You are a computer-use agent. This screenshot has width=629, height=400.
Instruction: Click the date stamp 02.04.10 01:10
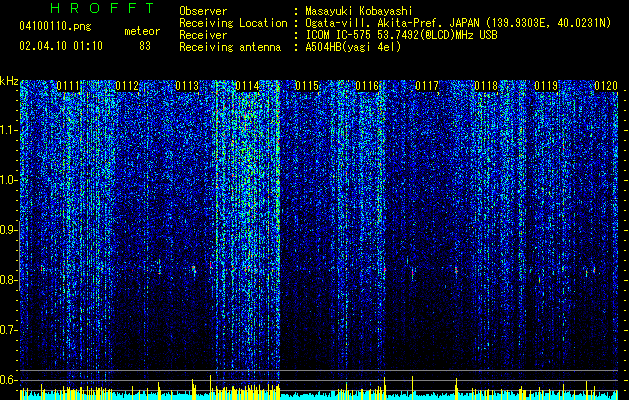61,46
